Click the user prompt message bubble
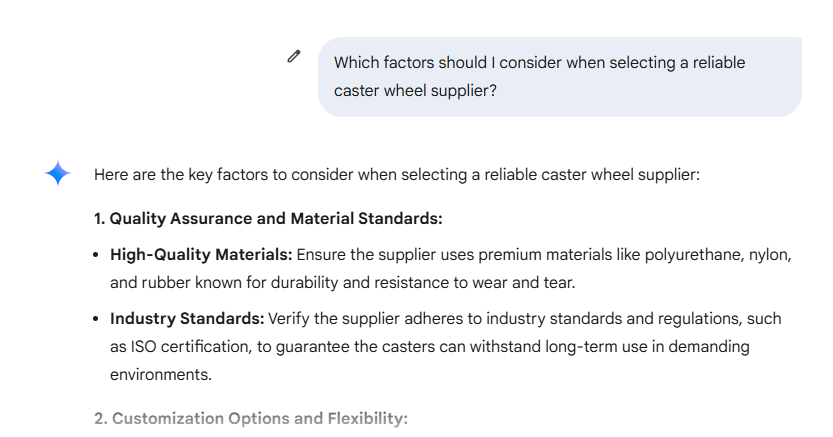The height and width of the screenshot is (437, 833). (x=559, y=77)
